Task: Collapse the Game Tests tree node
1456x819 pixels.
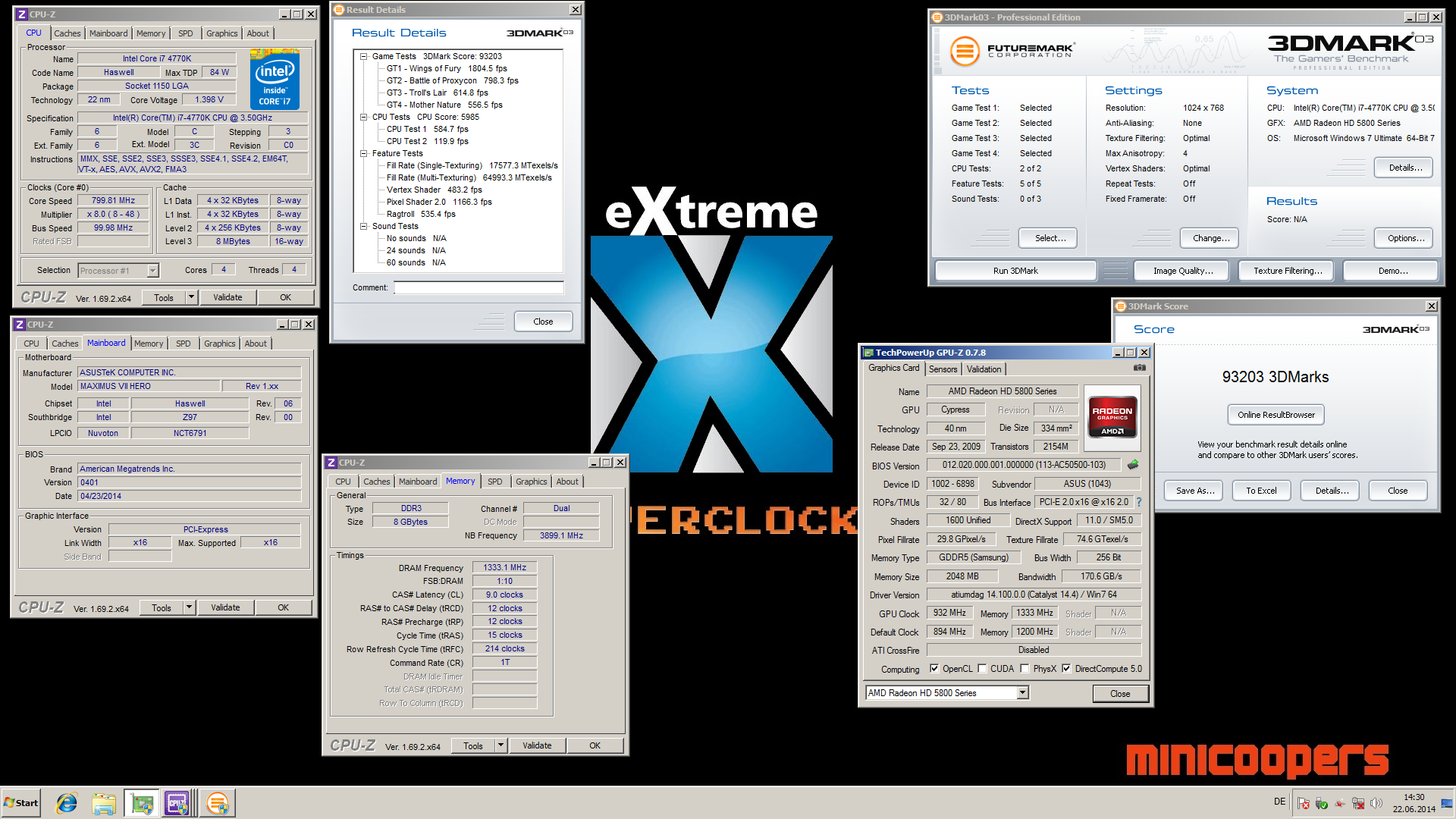Action: (x=363, y=56)
